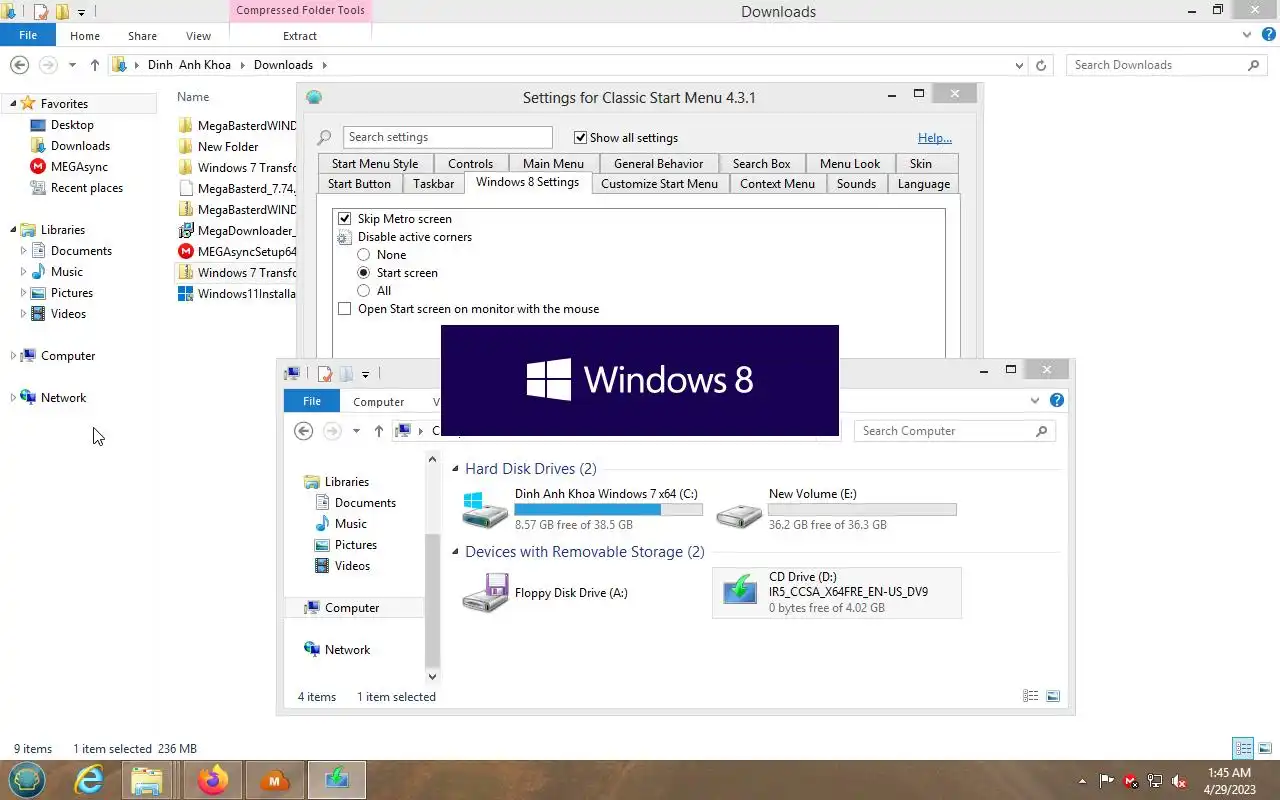This screenshot has height=800, width=1280.
Task: Open File menu in Computer window
Action: click(312, 401)
